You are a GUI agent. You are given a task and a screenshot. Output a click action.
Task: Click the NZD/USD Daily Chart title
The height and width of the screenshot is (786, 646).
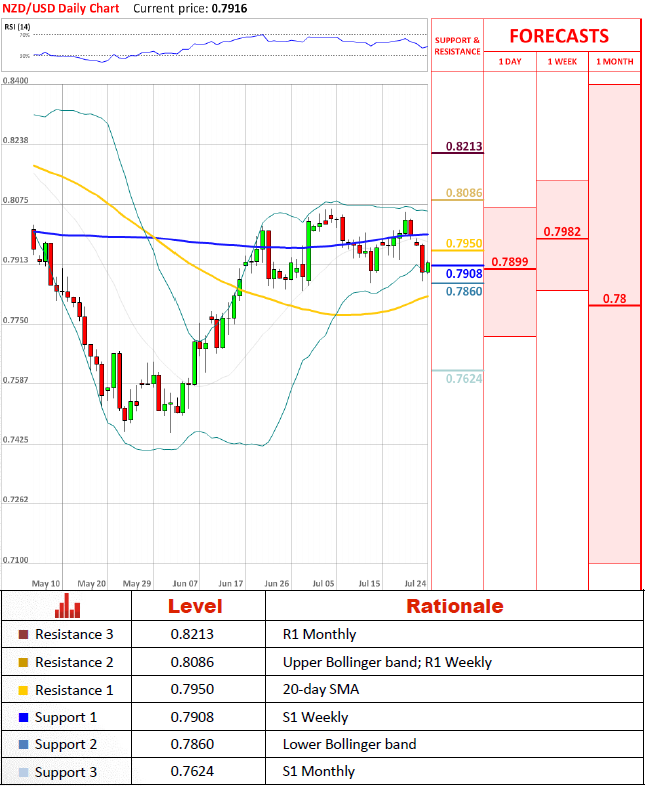pyautogui.click(x=61, y=8)
